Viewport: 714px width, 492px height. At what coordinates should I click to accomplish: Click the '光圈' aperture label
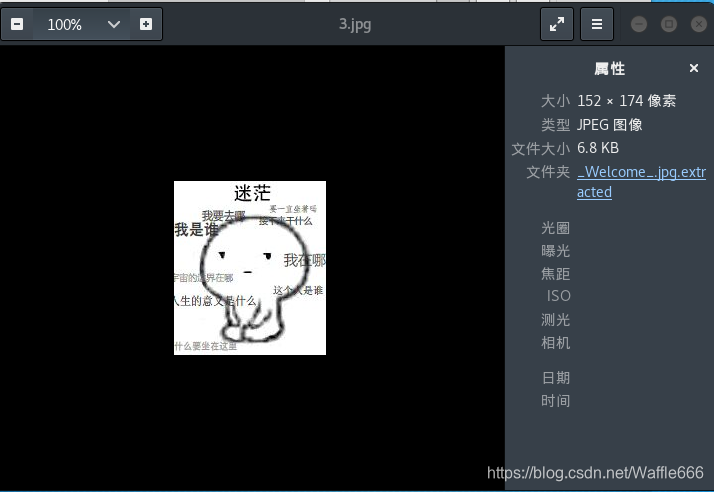coord(556,228)
